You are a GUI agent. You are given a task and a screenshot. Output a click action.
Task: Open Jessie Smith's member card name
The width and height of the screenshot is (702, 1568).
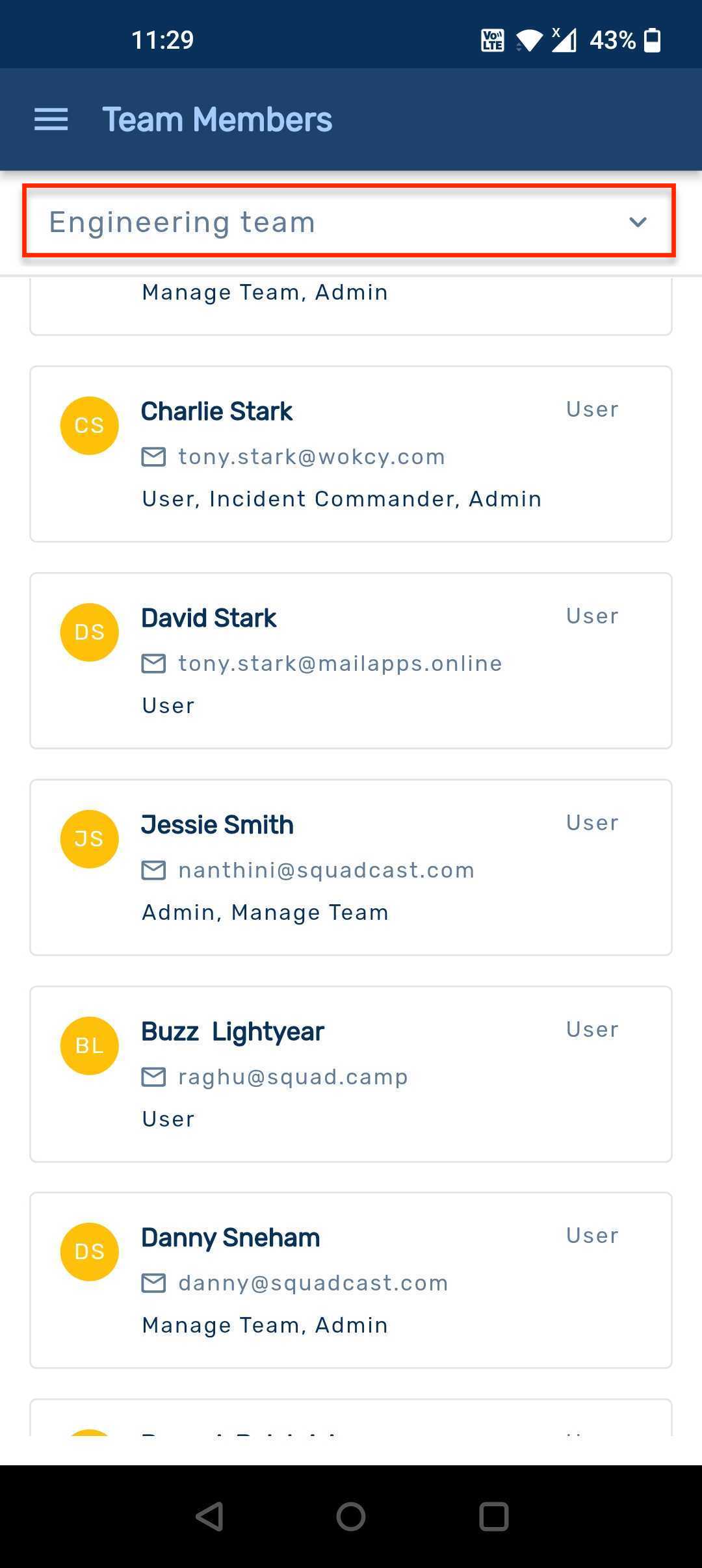217,825
